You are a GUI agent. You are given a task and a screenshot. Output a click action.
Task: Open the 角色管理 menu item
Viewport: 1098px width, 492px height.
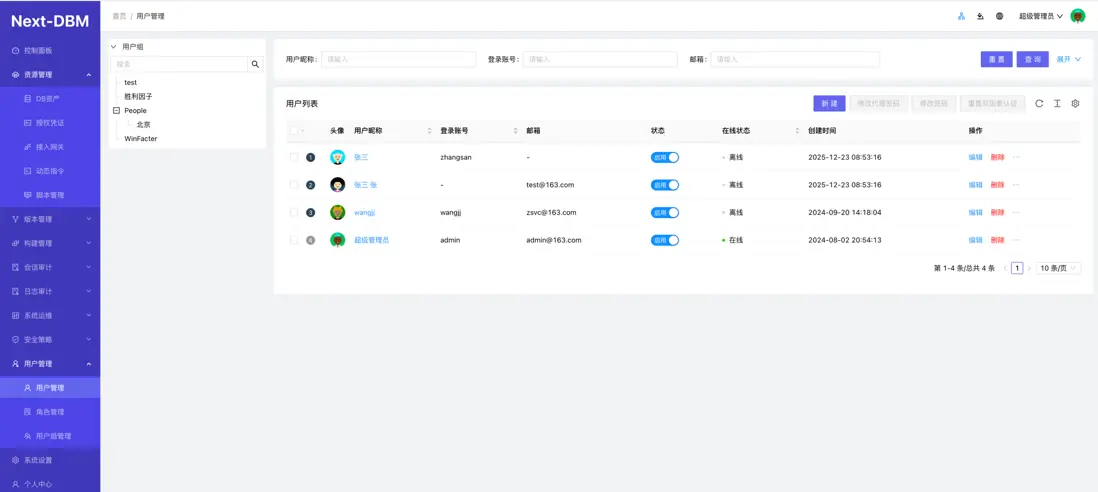click(50, 412)
